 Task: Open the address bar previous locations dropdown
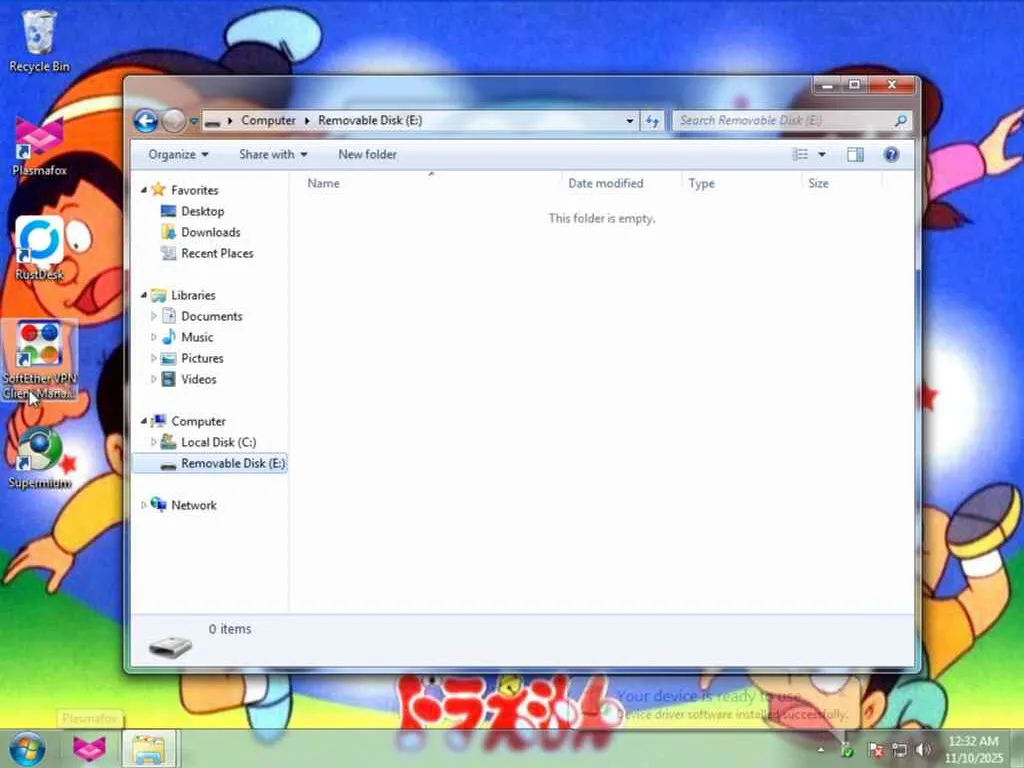(630, 121)
